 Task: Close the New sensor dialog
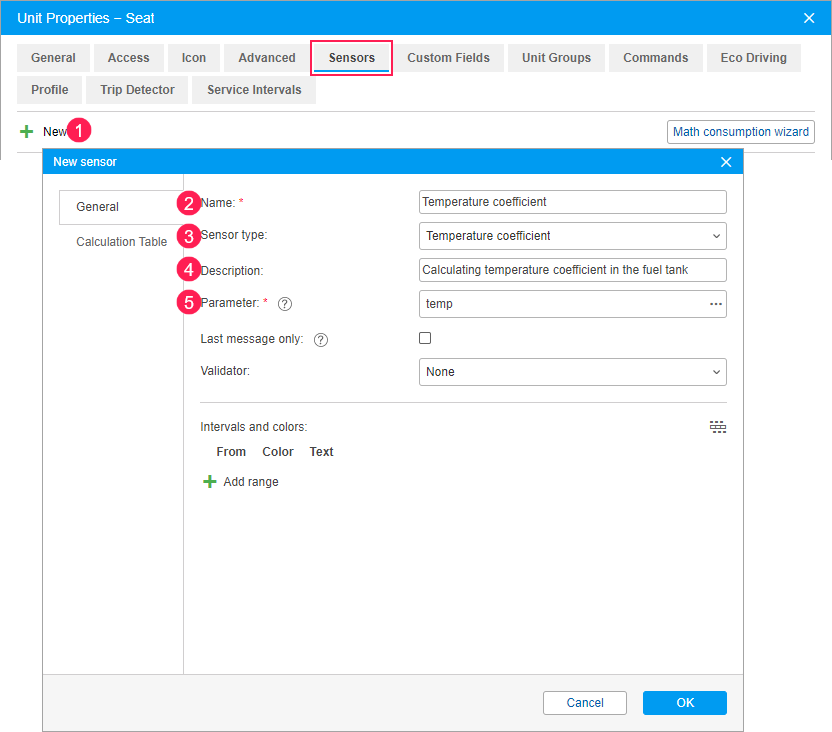point(726,162)
